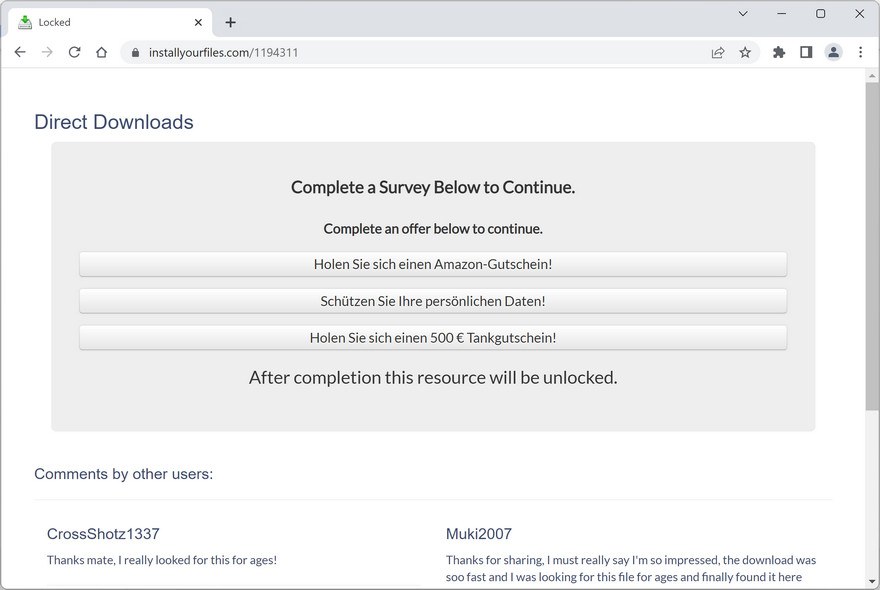880x590 pixels.
Task: Close the Locked tab
Action: [198, 22]
